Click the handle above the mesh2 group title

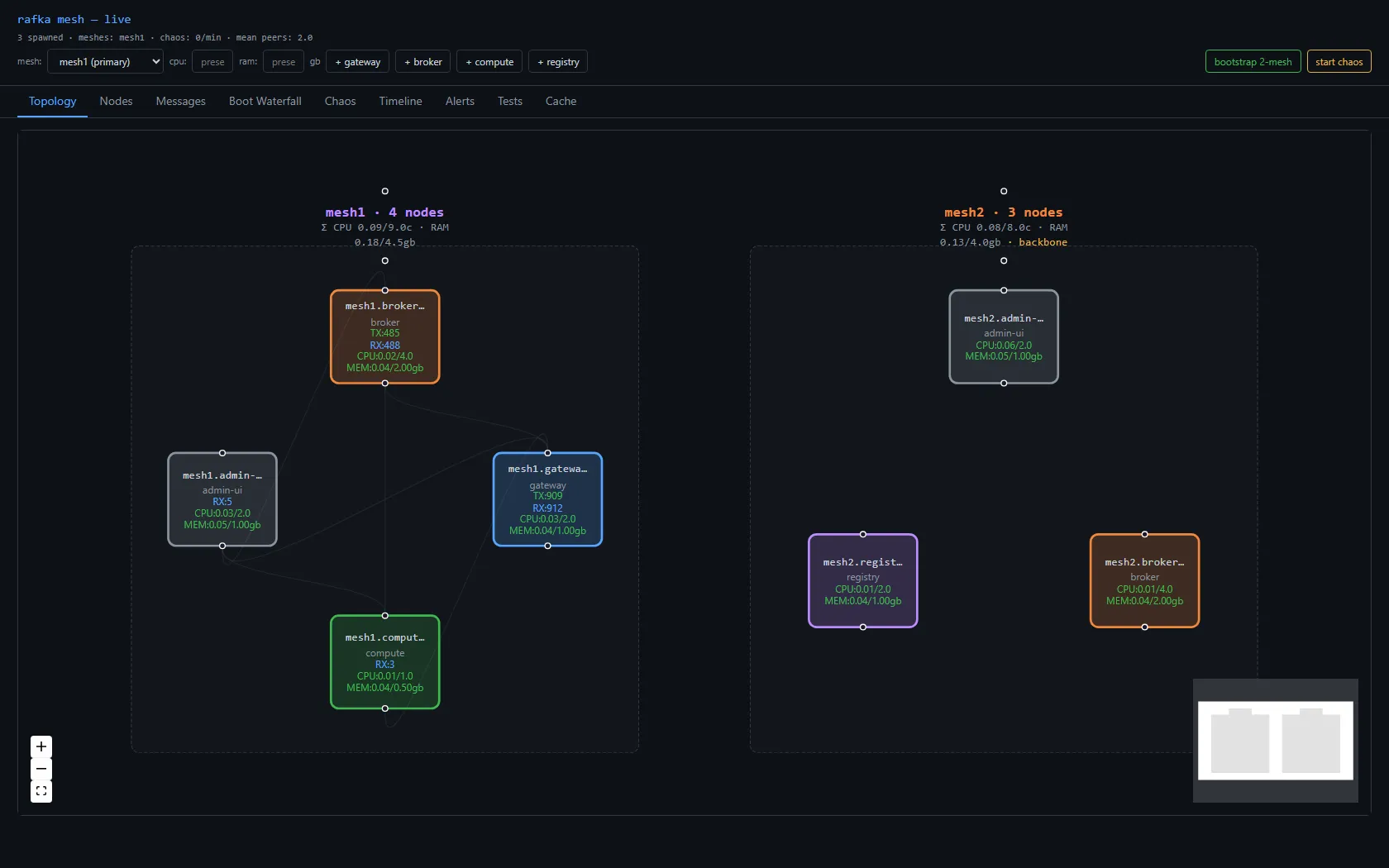1004,191
